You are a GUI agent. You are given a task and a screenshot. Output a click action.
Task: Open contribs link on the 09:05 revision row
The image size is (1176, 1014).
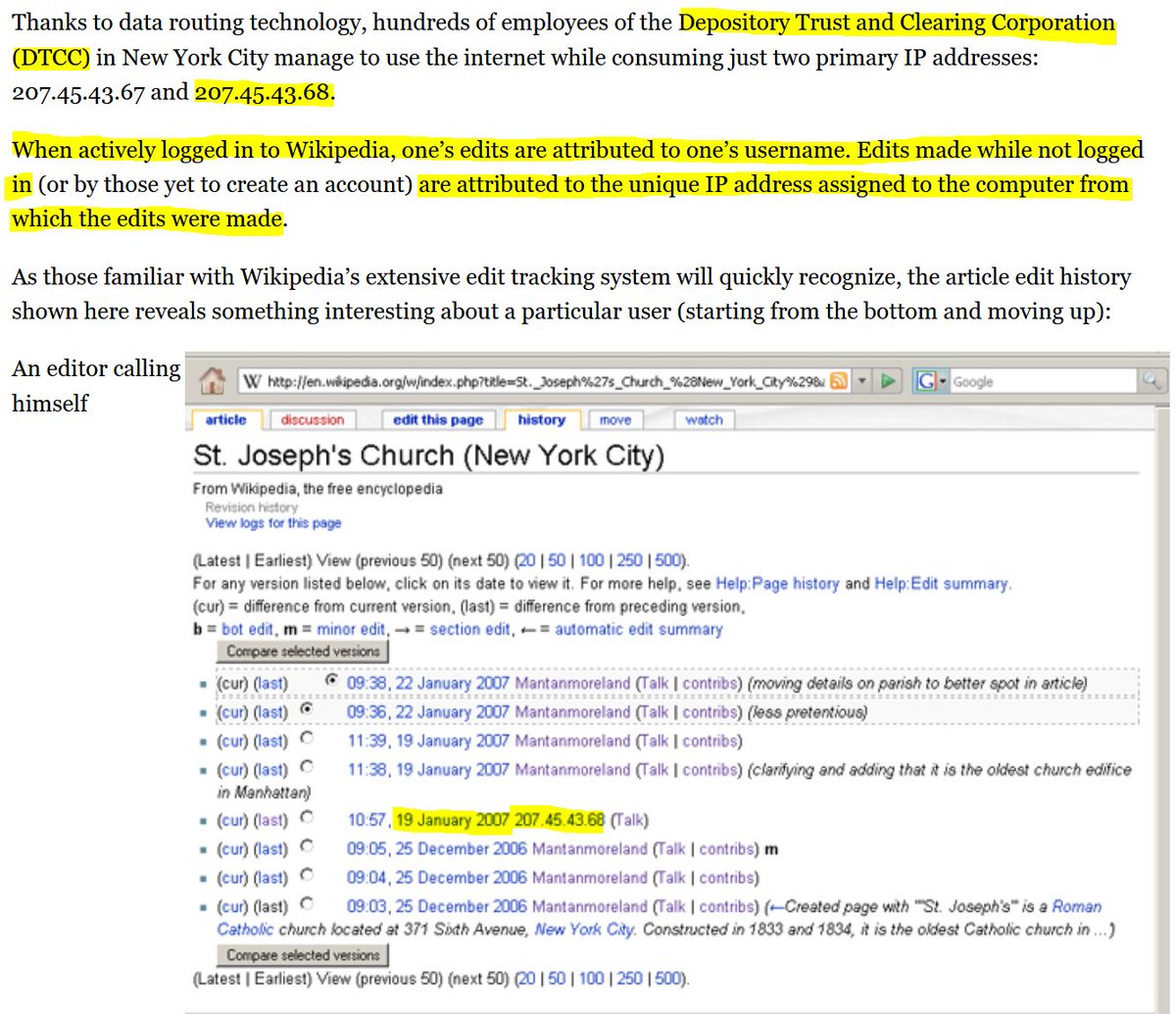(727, 848)
